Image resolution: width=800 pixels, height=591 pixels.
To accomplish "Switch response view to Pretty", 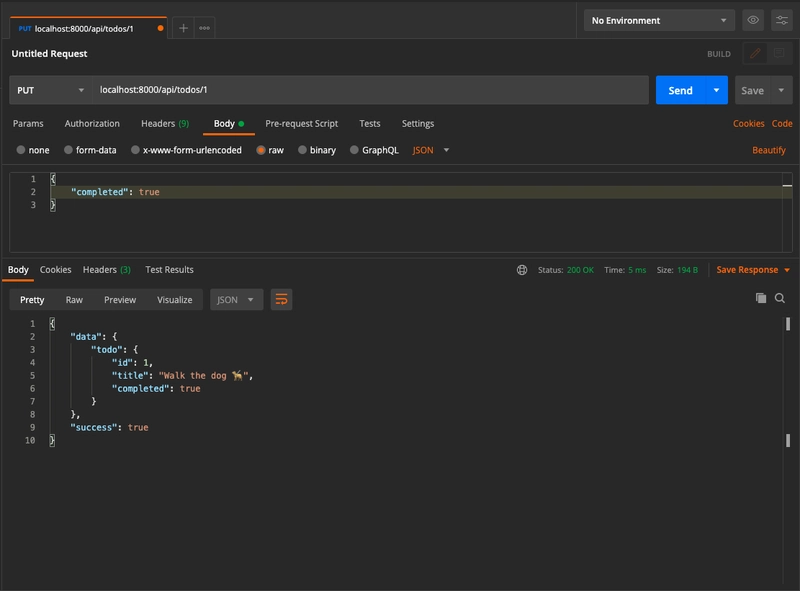I will pos(32,300).
